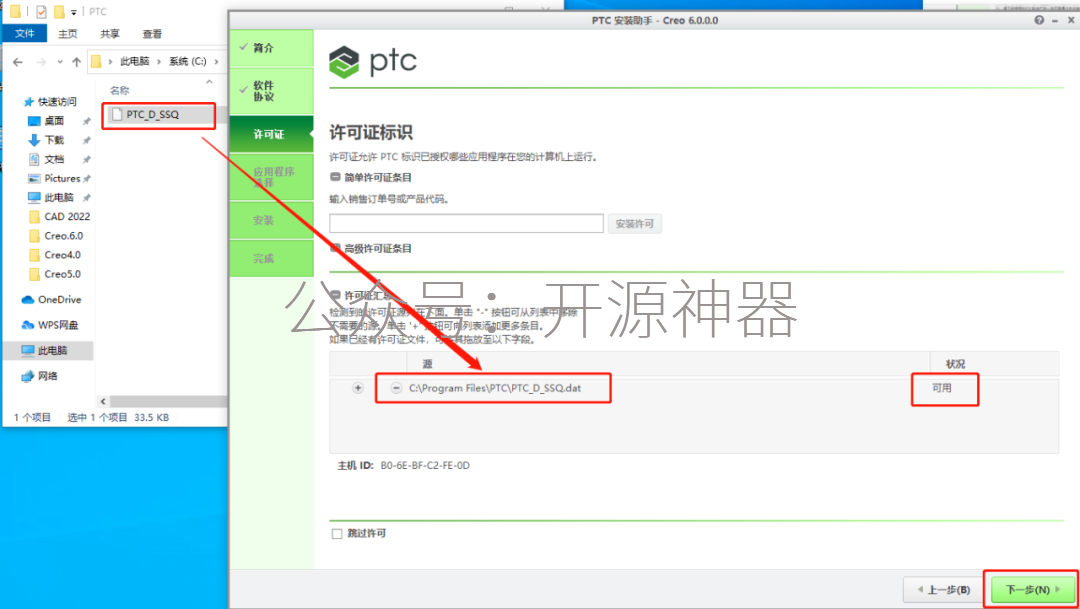Viewport: 1080px width, 609px height.
Task: Click the 可用 status cell
Action: click(x=942, y=388)
